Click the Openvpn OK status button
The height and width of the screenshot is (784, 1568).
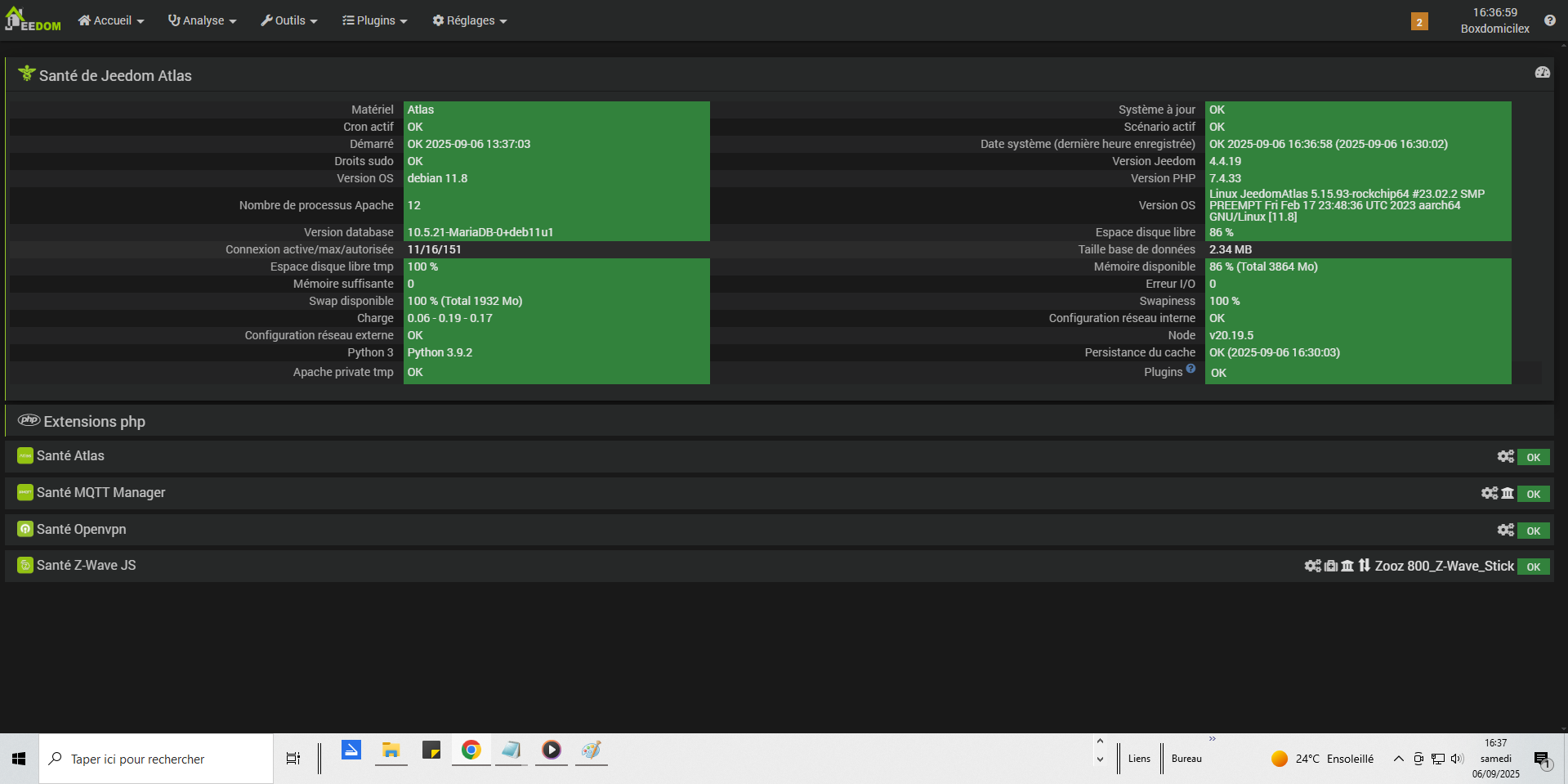coord(1534,531)
